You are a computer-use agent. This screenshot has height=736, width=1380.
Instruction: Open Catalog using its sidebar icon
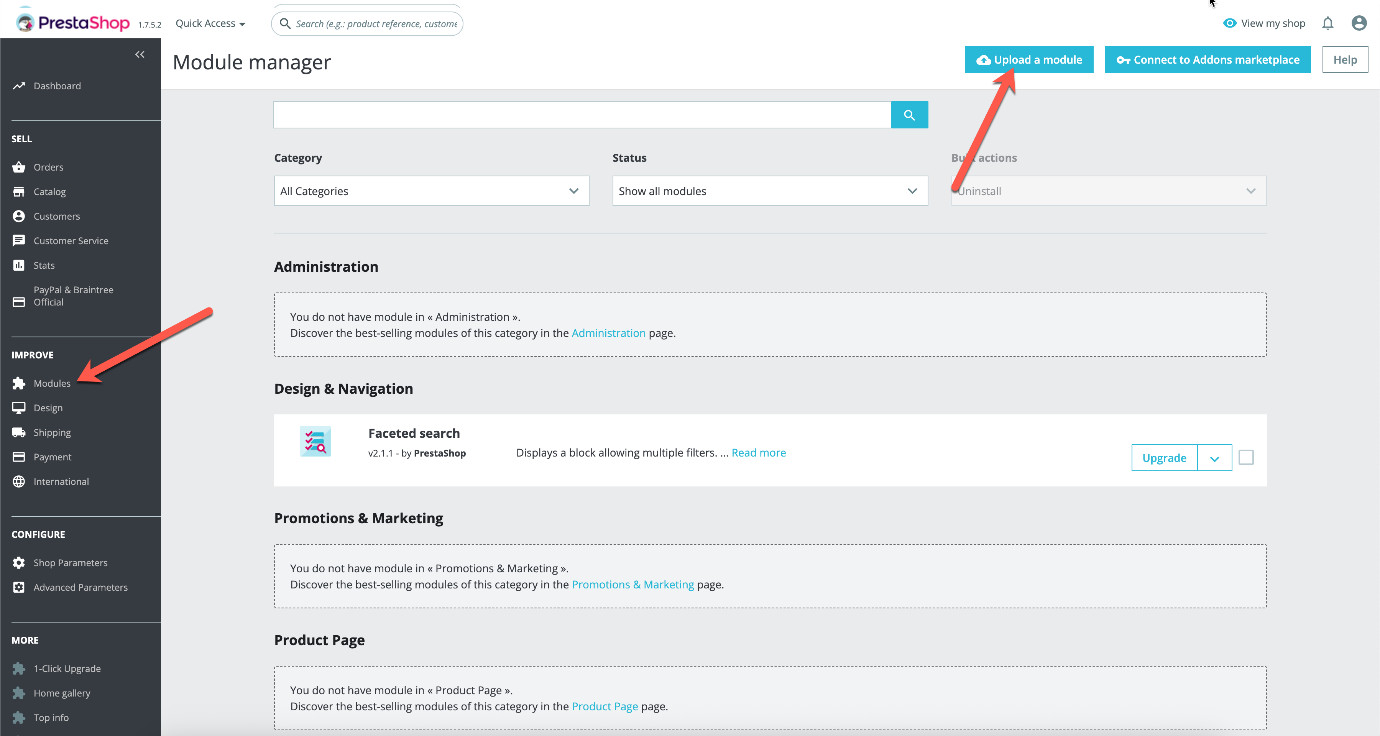click(18, 191)
